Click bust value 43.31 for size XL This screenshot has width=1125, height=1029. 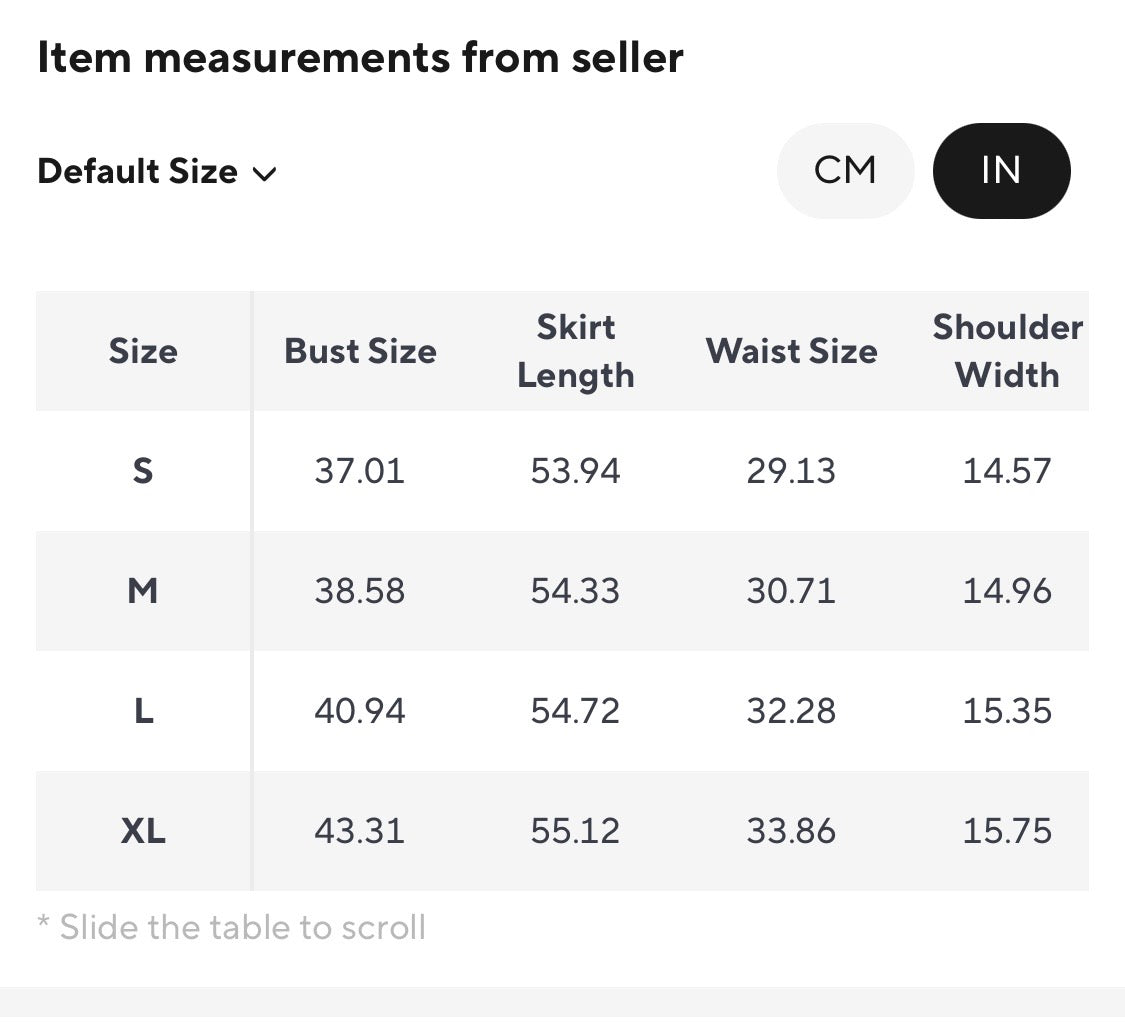pos(359,831)
